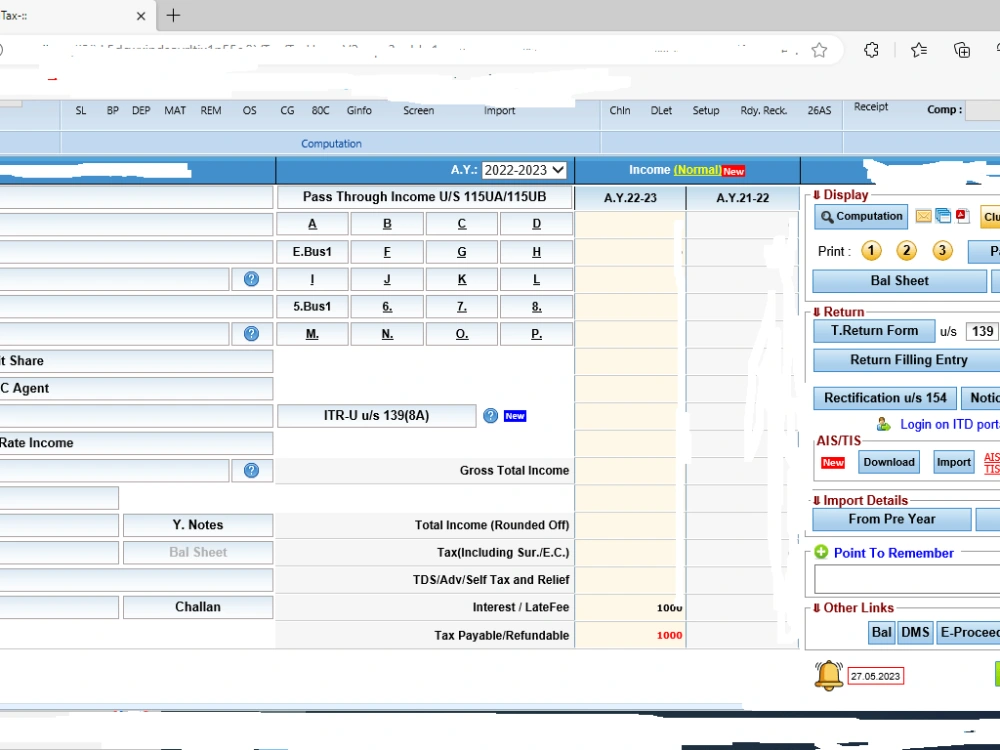Click the favorites star in address bar
The image size is (1000, 750).
tap(820, 50)
